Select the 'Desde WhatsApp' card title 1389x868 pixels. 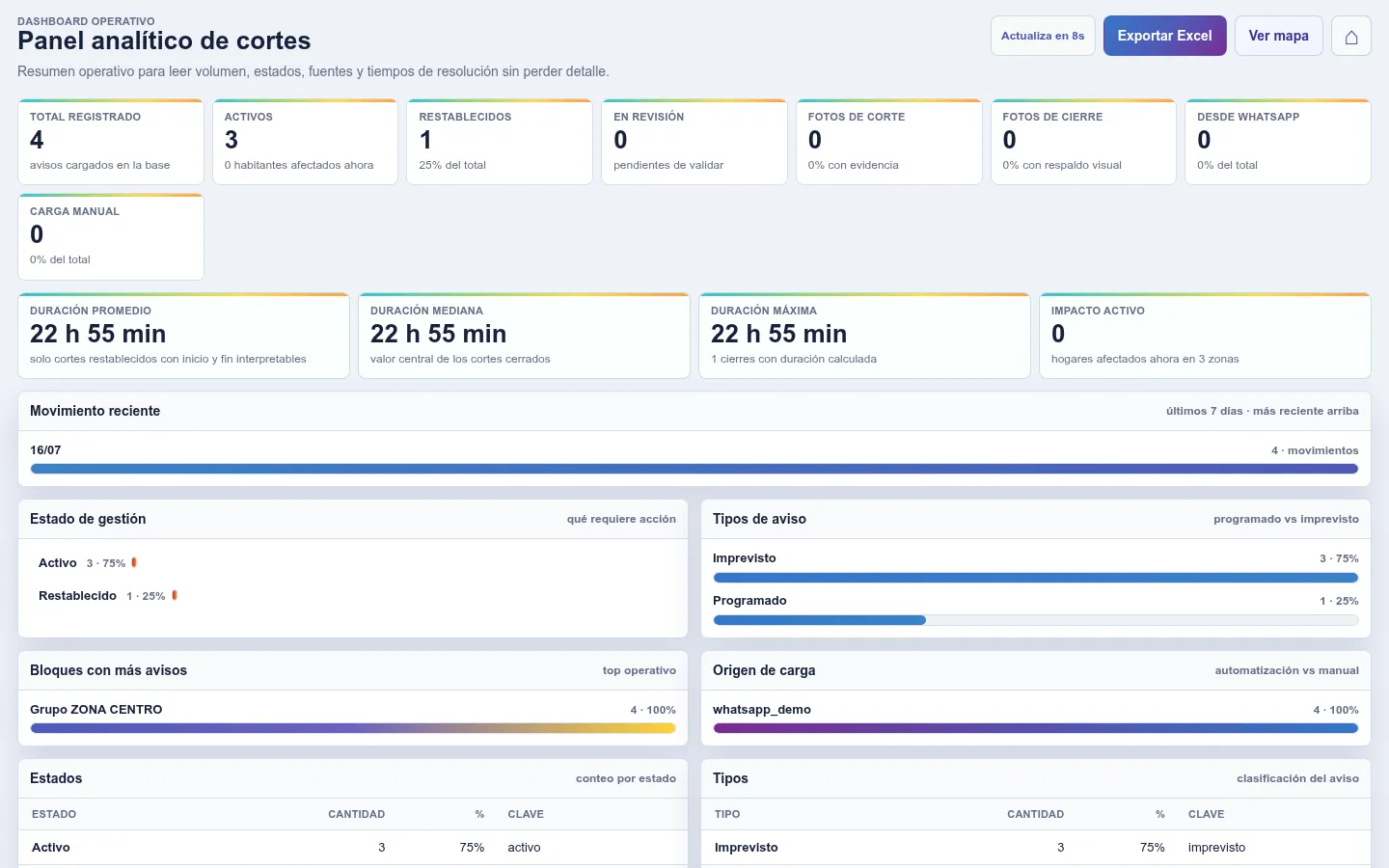(1248, 117)
